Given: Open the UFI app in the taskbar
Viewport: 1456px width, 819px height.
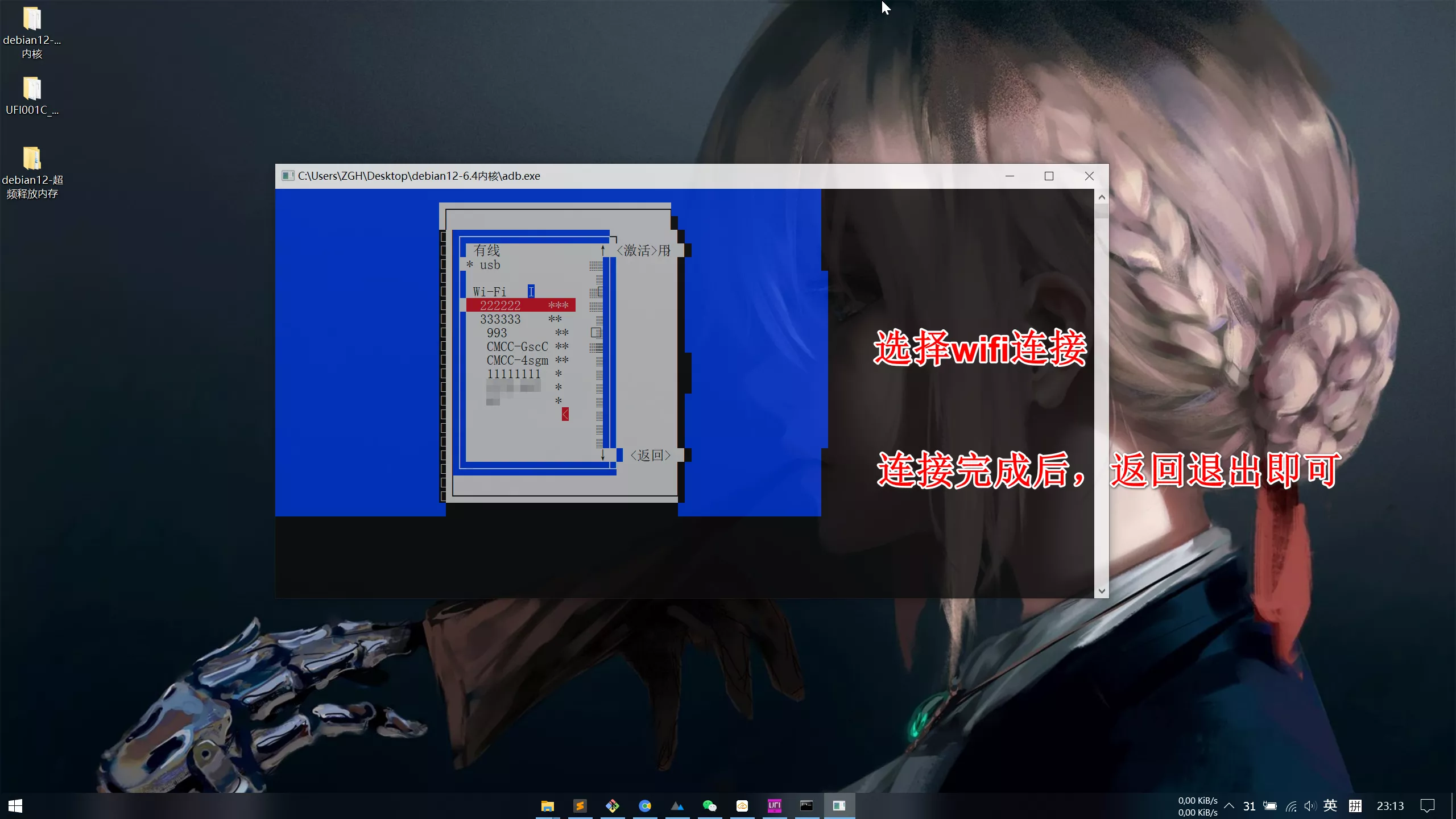Looking at the screenshot, I should pos(774,806).
